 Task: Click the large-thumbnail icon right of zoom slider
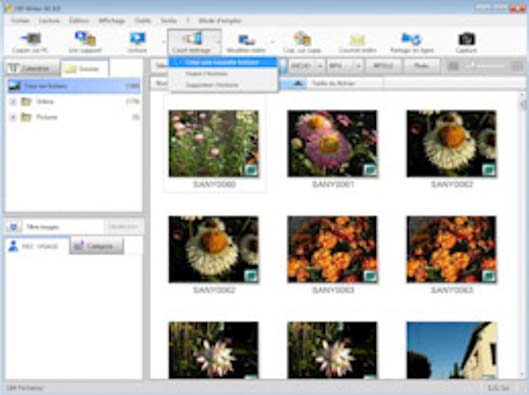tap(517, 66)
